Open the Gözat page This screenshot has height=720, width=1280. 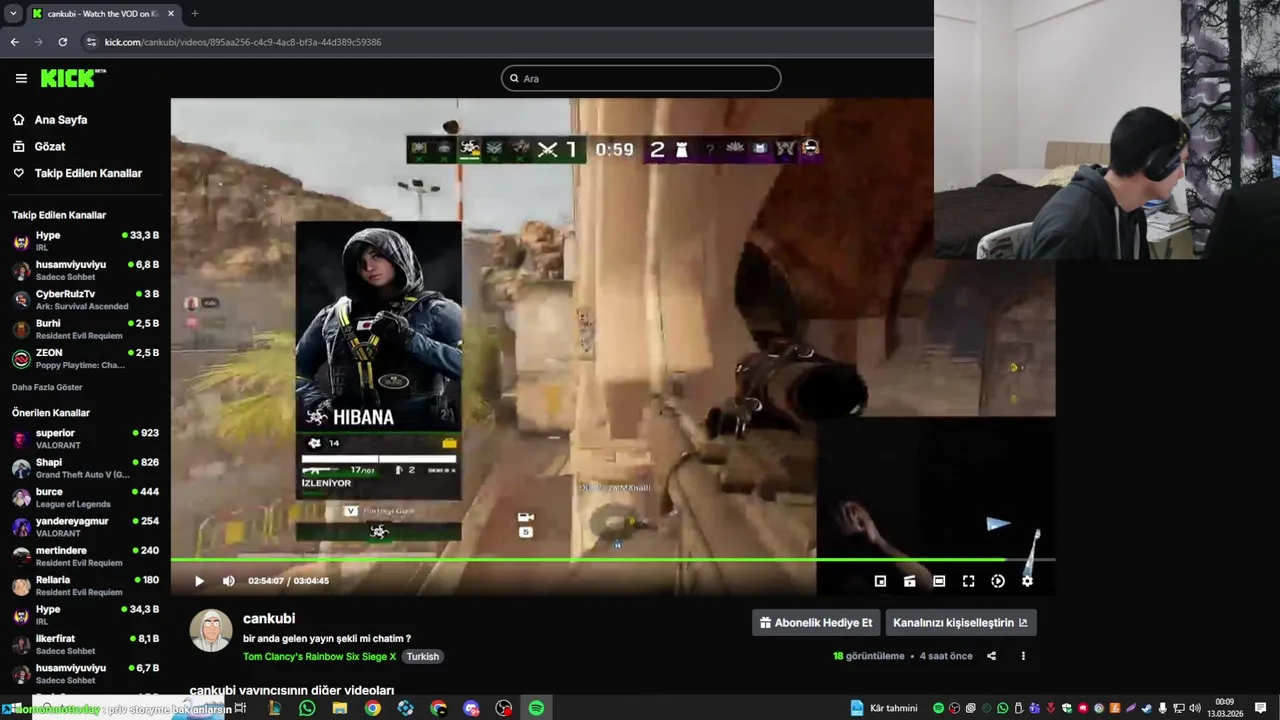click(50, 146)
